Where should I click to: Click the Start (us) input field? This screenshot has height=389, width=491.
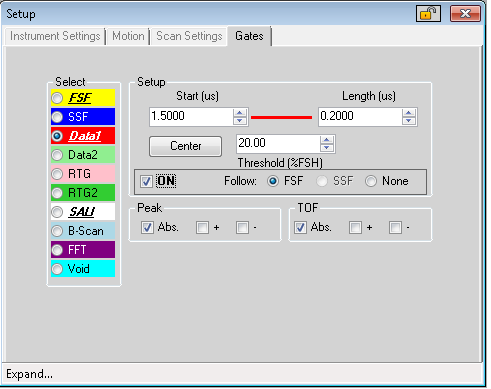pyautogui.click(x=191, y=117)
